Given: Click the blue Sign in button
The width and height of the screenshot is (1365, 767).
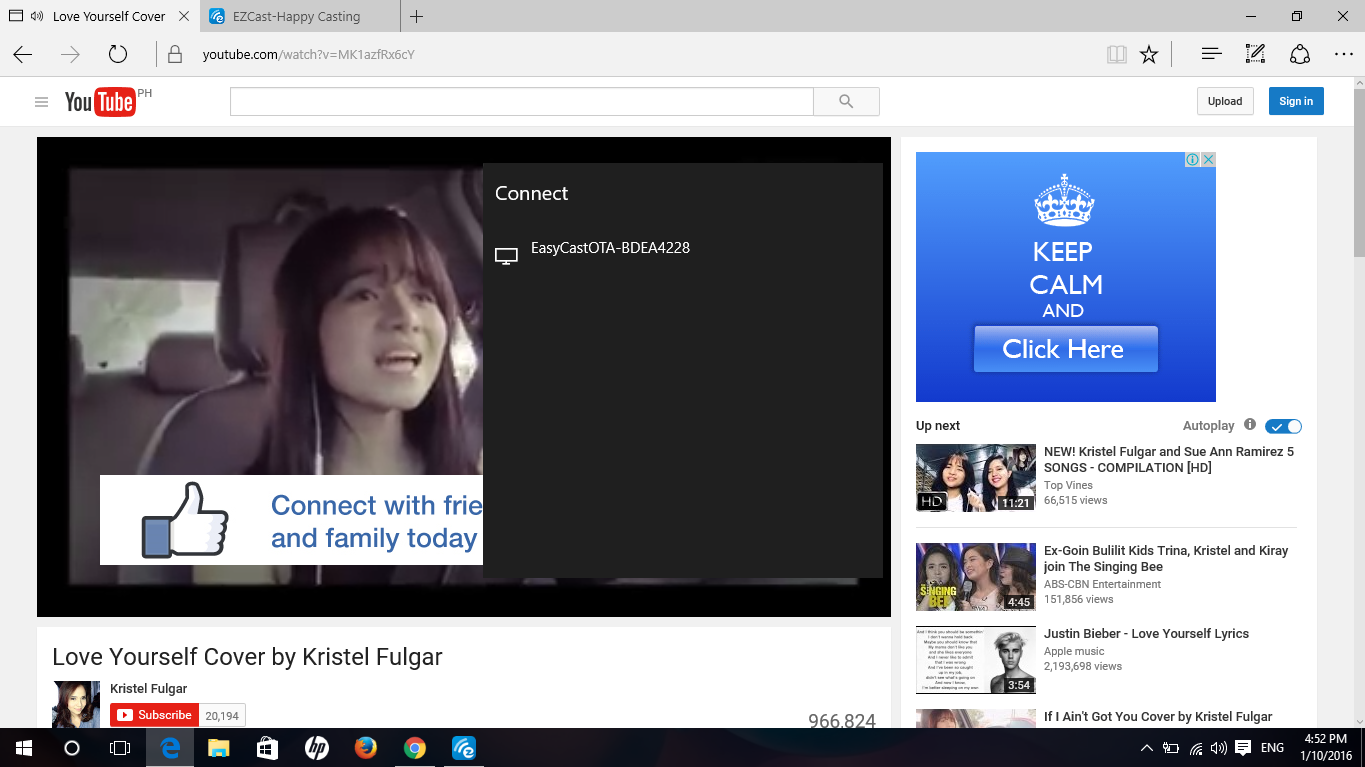Looking at the screenshot, I should click(1295, 101).
